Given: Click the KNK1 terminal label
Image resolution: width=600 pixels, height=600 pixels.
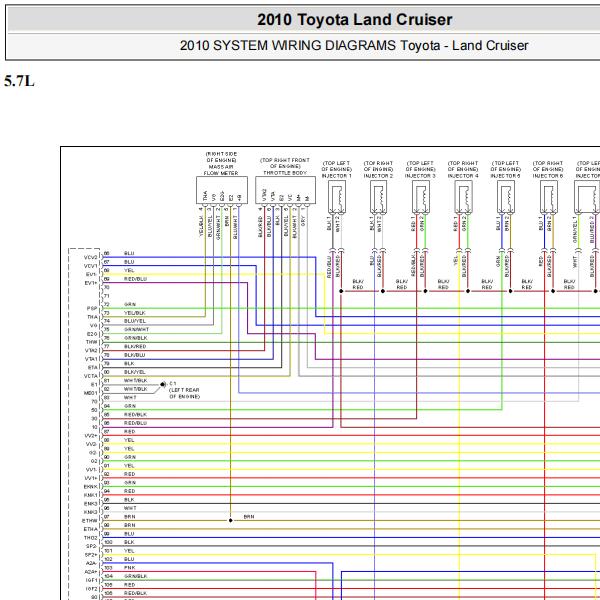Looking at the screenshot, I should pos(91,496).
